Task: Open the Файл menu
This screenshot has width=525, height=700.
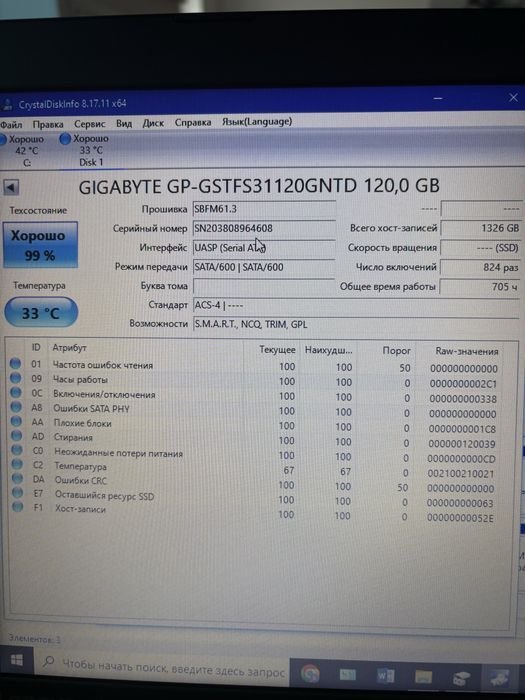Action: click(x=11, y=124)
